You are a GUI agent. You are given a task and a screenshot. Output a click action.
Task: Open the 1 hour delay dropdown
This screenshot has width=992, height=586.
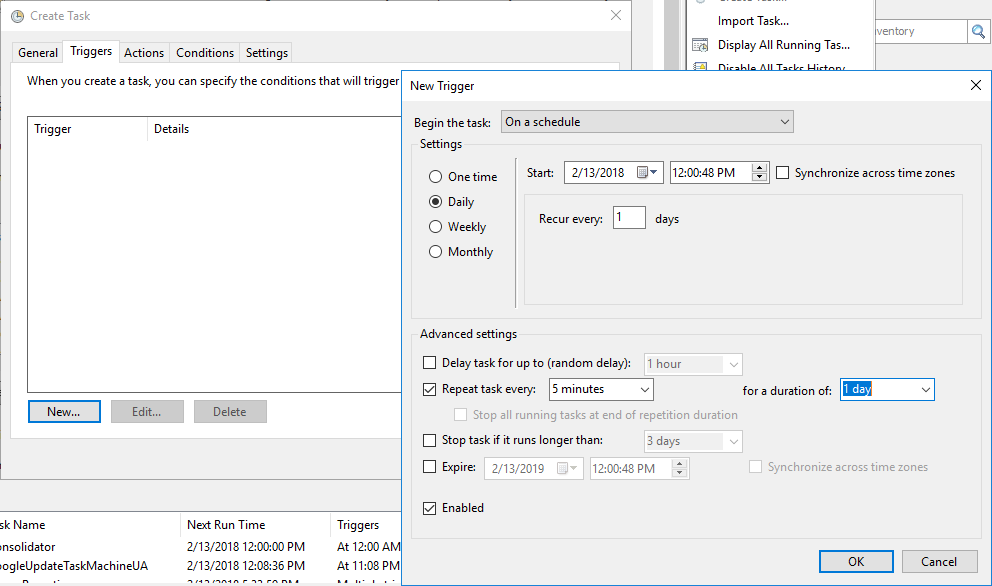(x=693, y=365)
